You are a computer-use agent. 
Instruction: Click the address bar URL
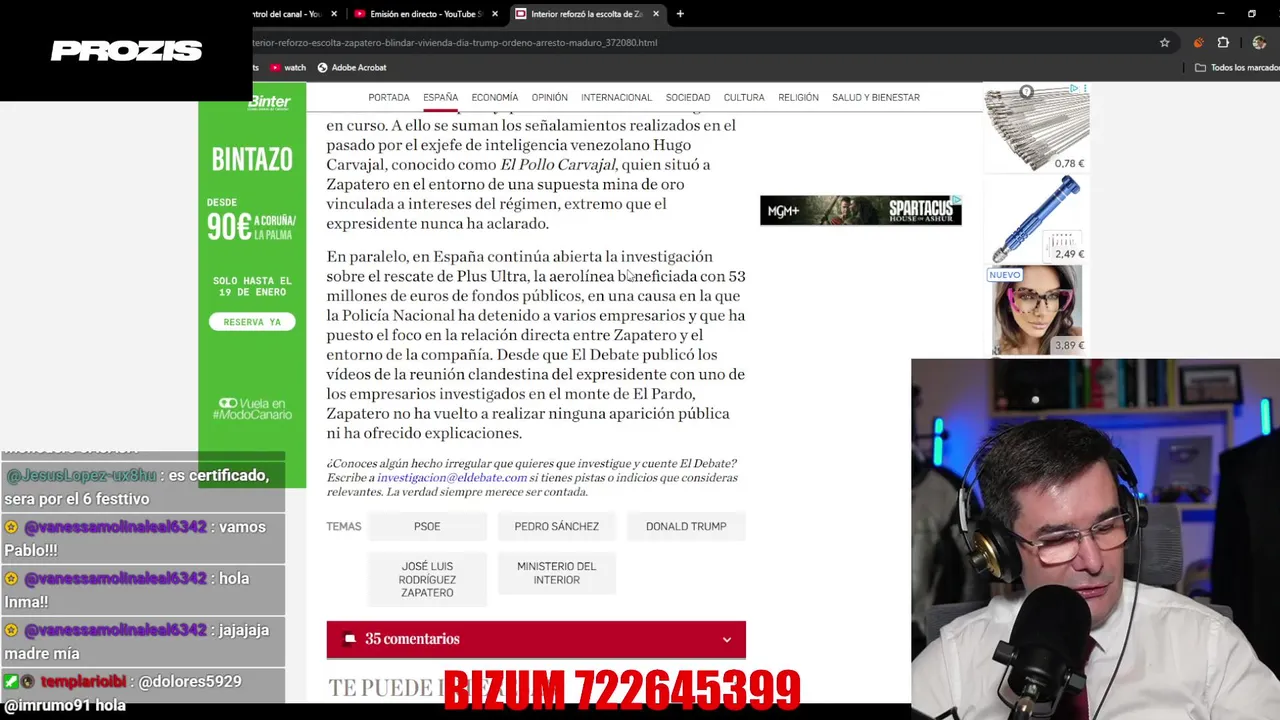point(455,43)
